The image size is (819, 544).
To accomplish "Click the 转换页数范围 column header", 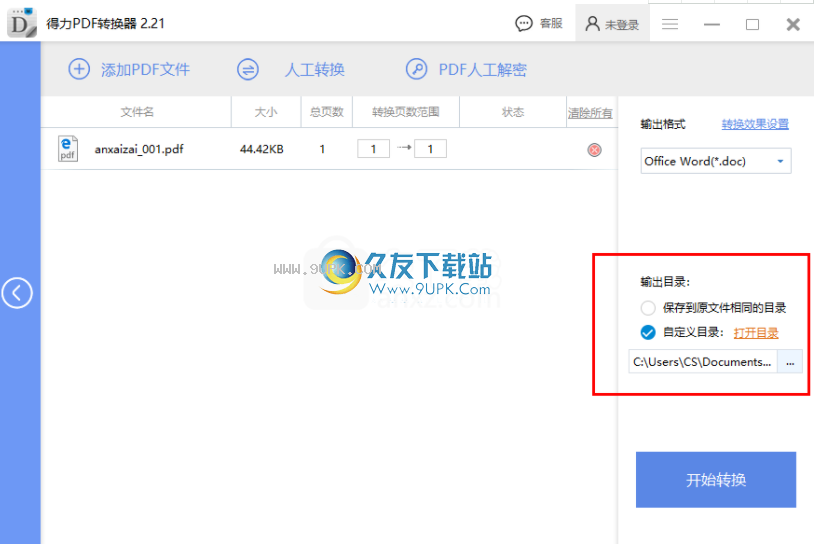I will pyautogui.click(x=406, y=112).
